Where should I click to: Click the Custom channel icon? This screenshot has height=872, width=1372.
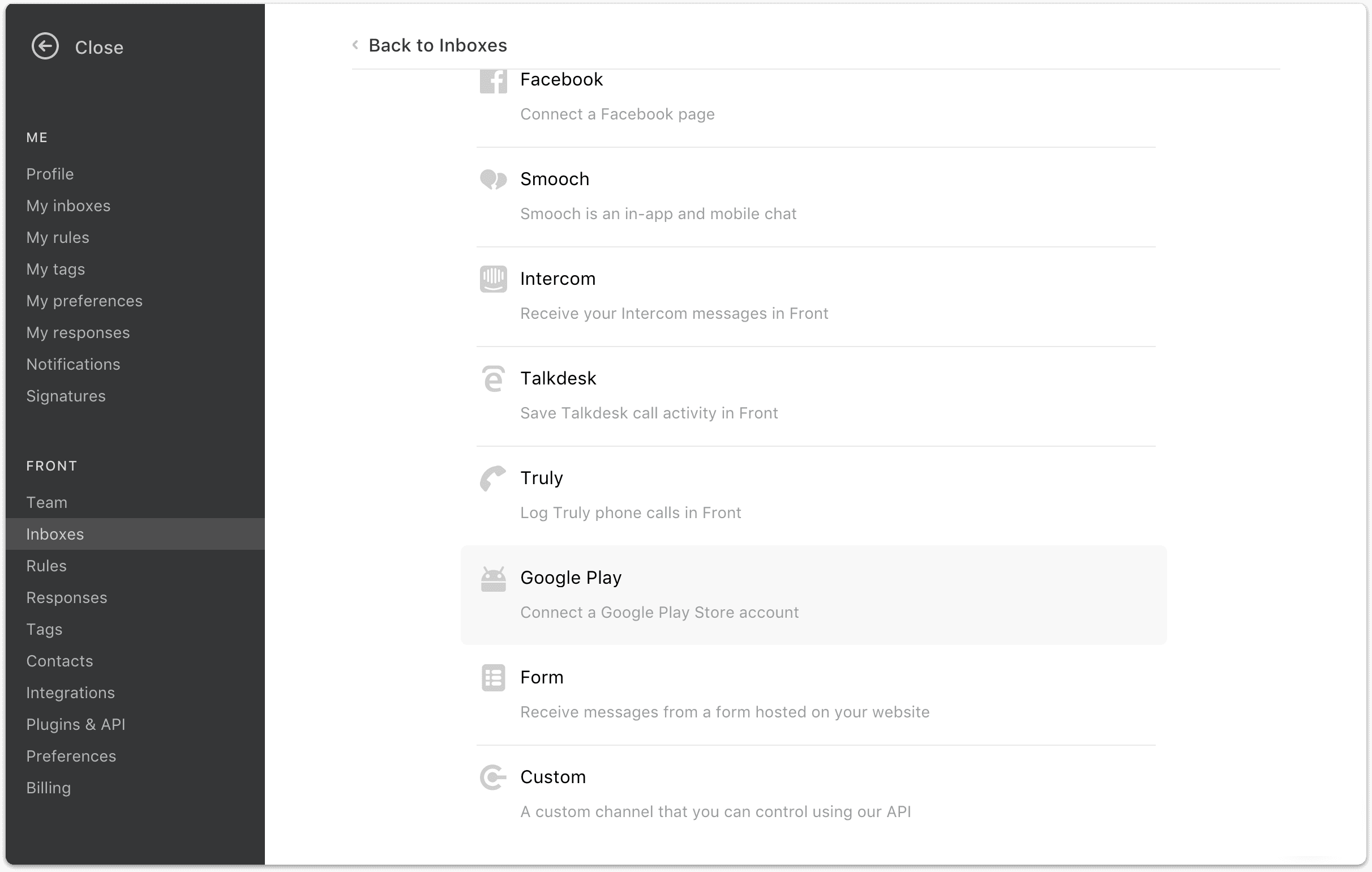493,778
